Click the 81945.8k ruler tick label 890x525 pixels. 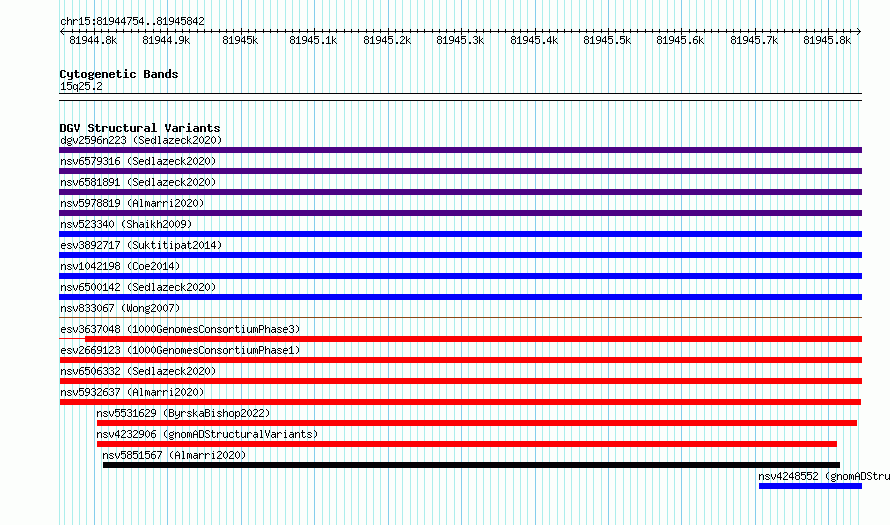tap(827, 40)
